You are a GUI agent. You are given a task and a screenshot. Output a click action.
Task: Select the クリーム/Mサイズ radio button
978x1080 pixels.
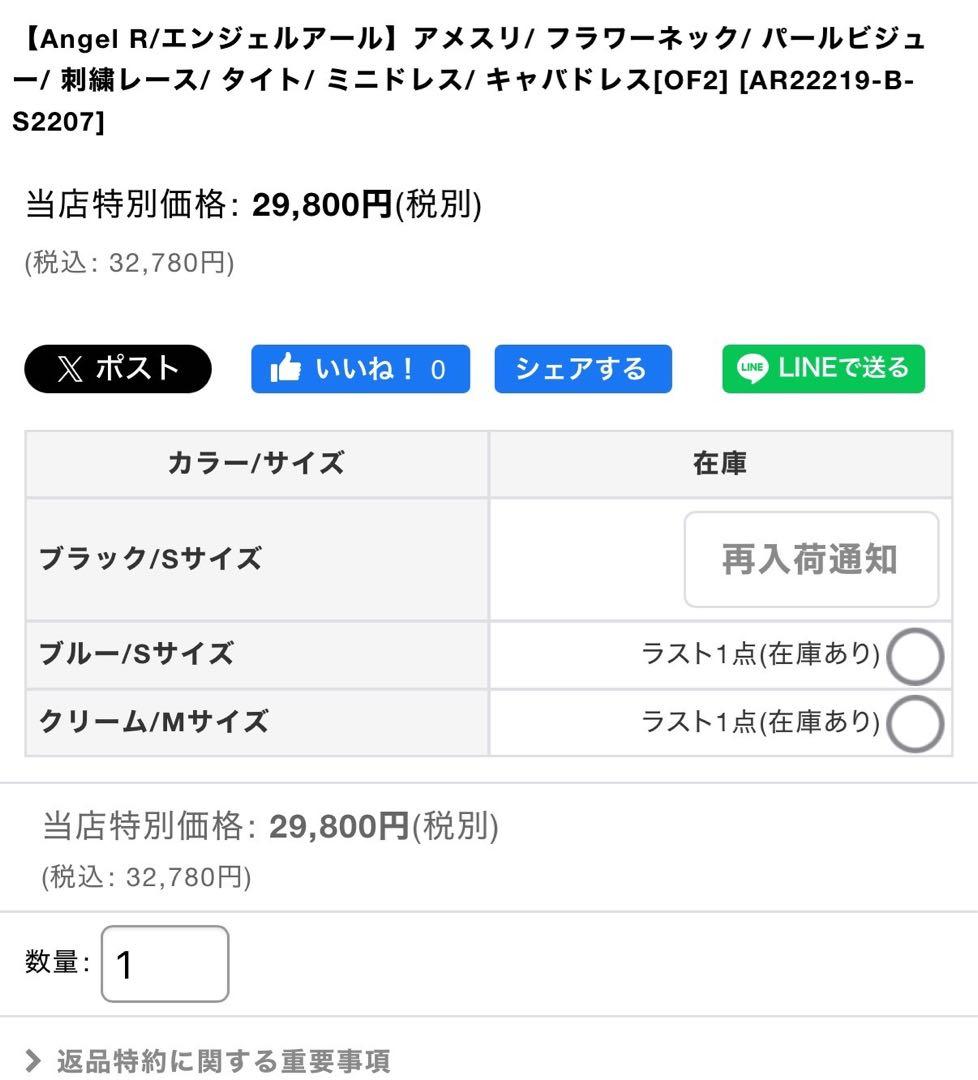point(915,724)
